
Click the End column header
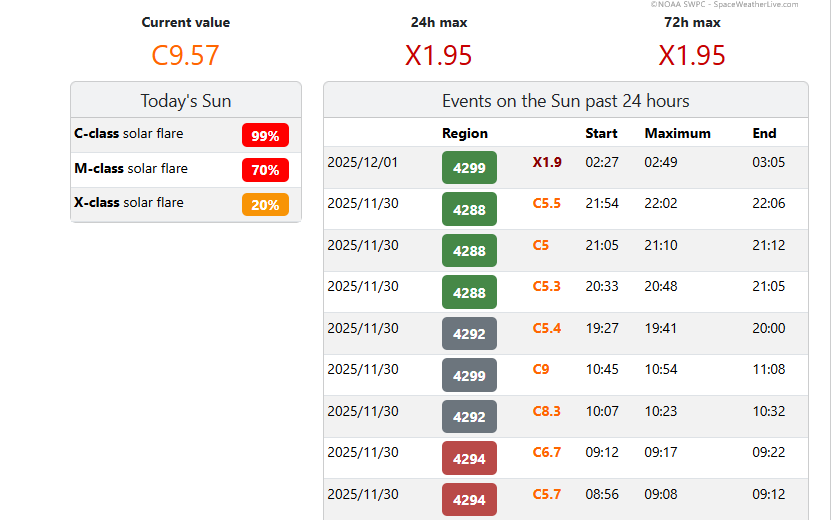(x=764, y=133)
